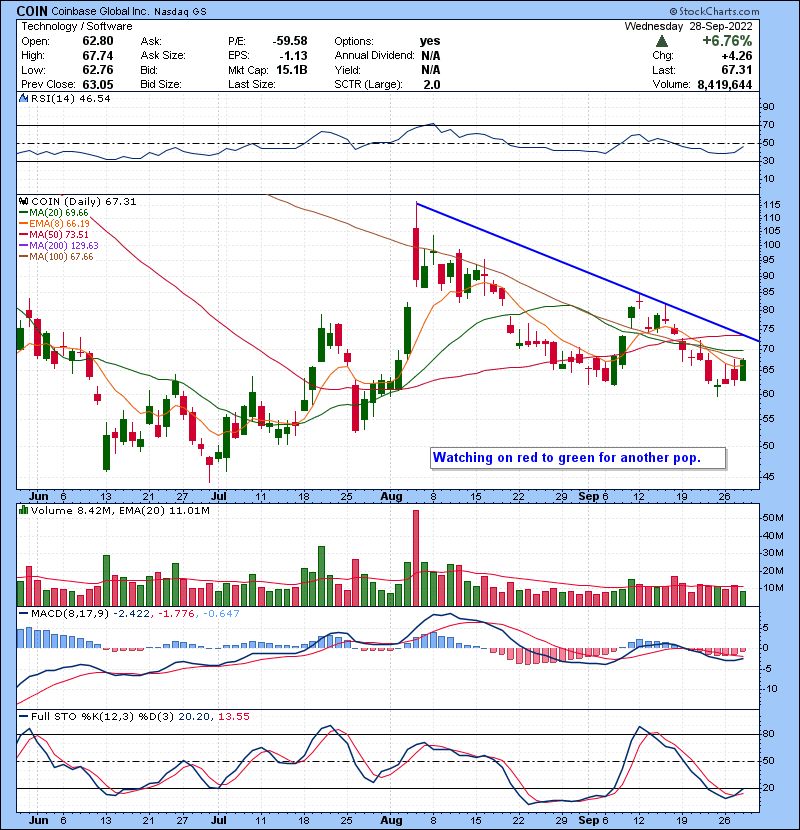Click the COIN ticker symbol in the header
The width and height of the screenshot is (800, 830).
[x=32, y=11]
